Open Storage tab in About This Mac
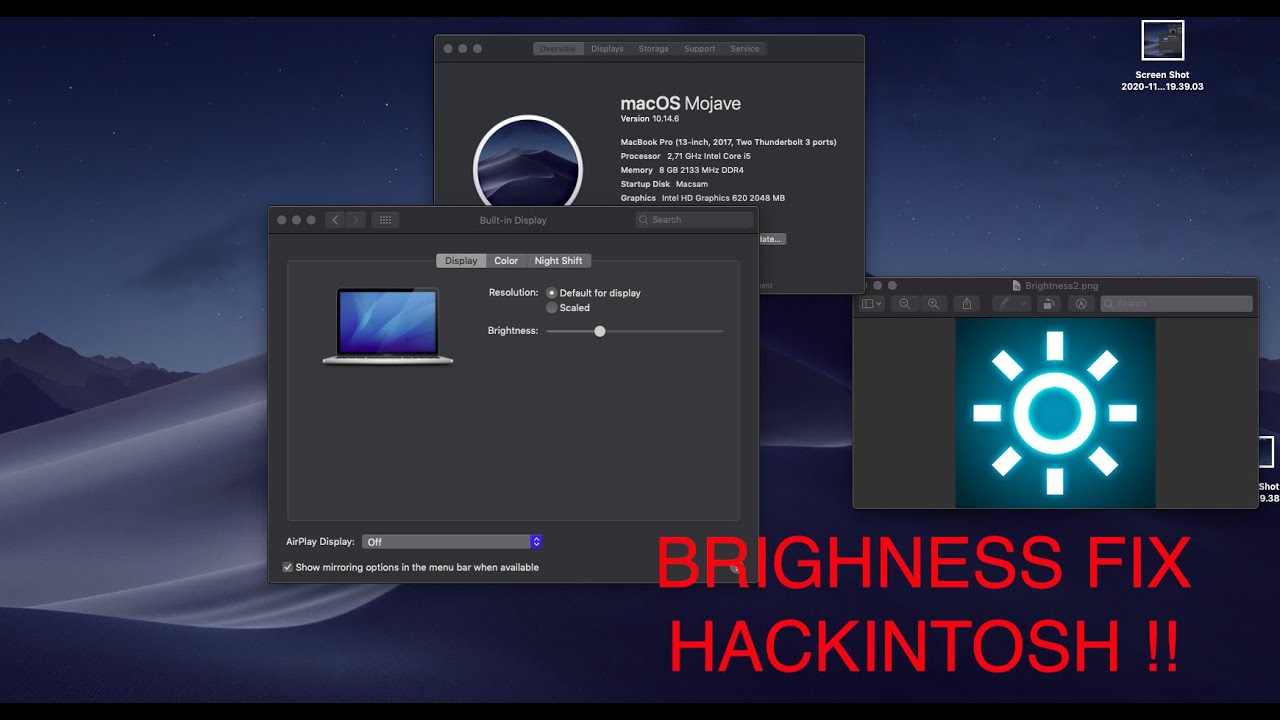This screenshot has height=720, width=1280. [x=654, y=49]
